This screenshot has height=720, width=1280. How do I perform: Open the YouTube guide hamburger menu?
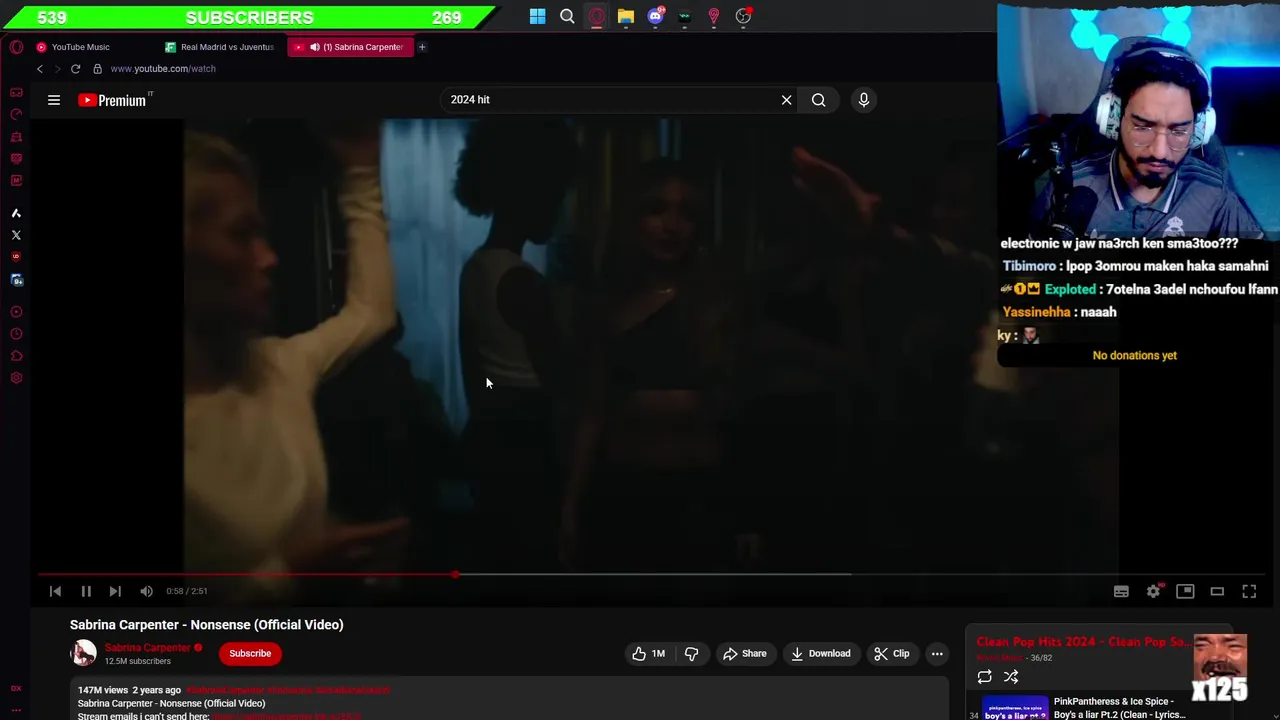54,100
